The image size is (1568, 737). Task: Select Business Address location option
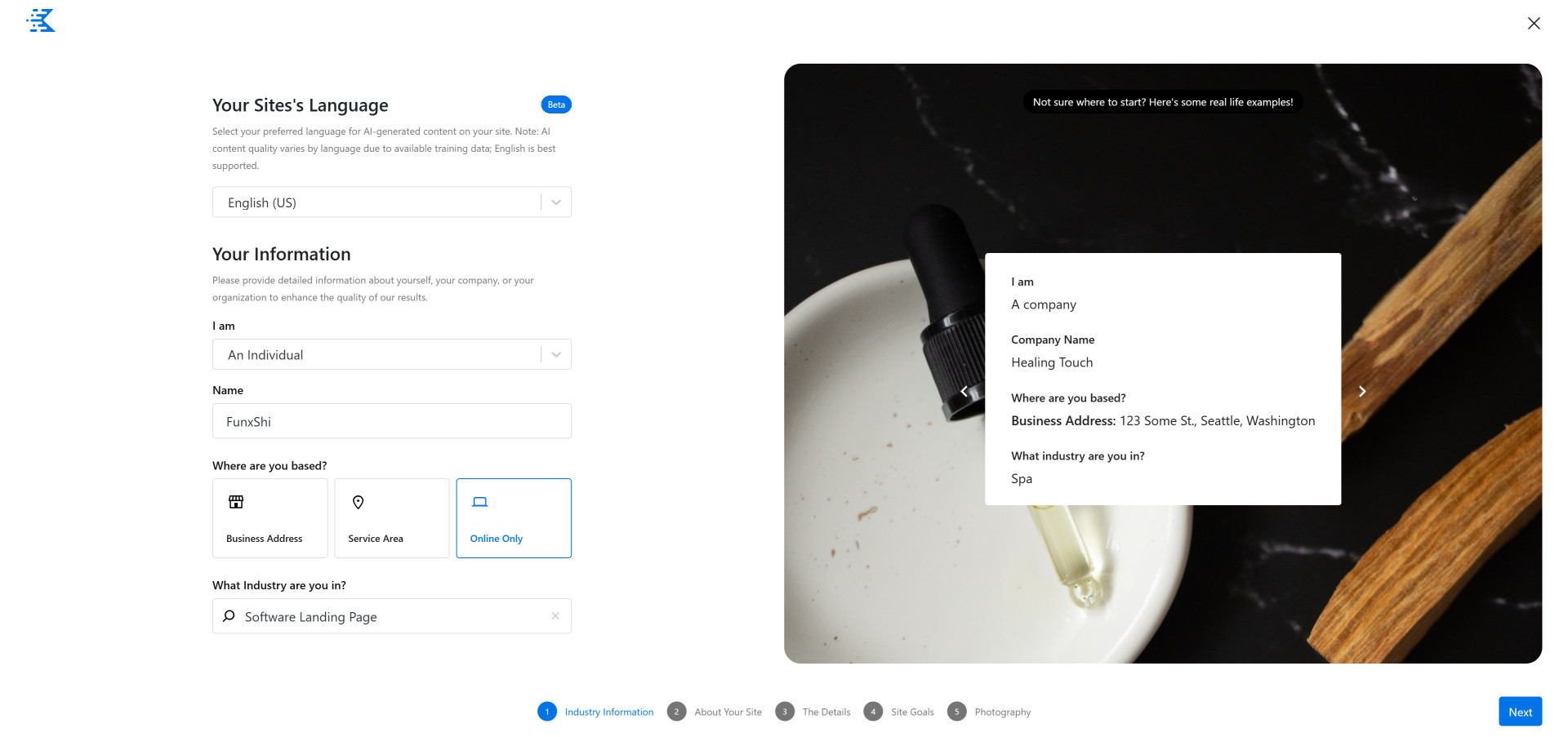coord(270,518)
